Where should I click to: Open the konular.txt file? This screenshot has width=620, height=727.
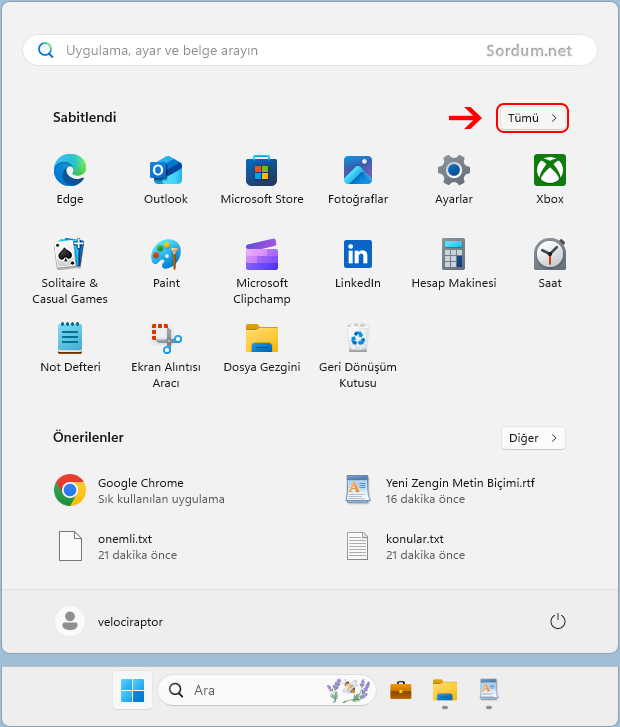pos(406,546)
